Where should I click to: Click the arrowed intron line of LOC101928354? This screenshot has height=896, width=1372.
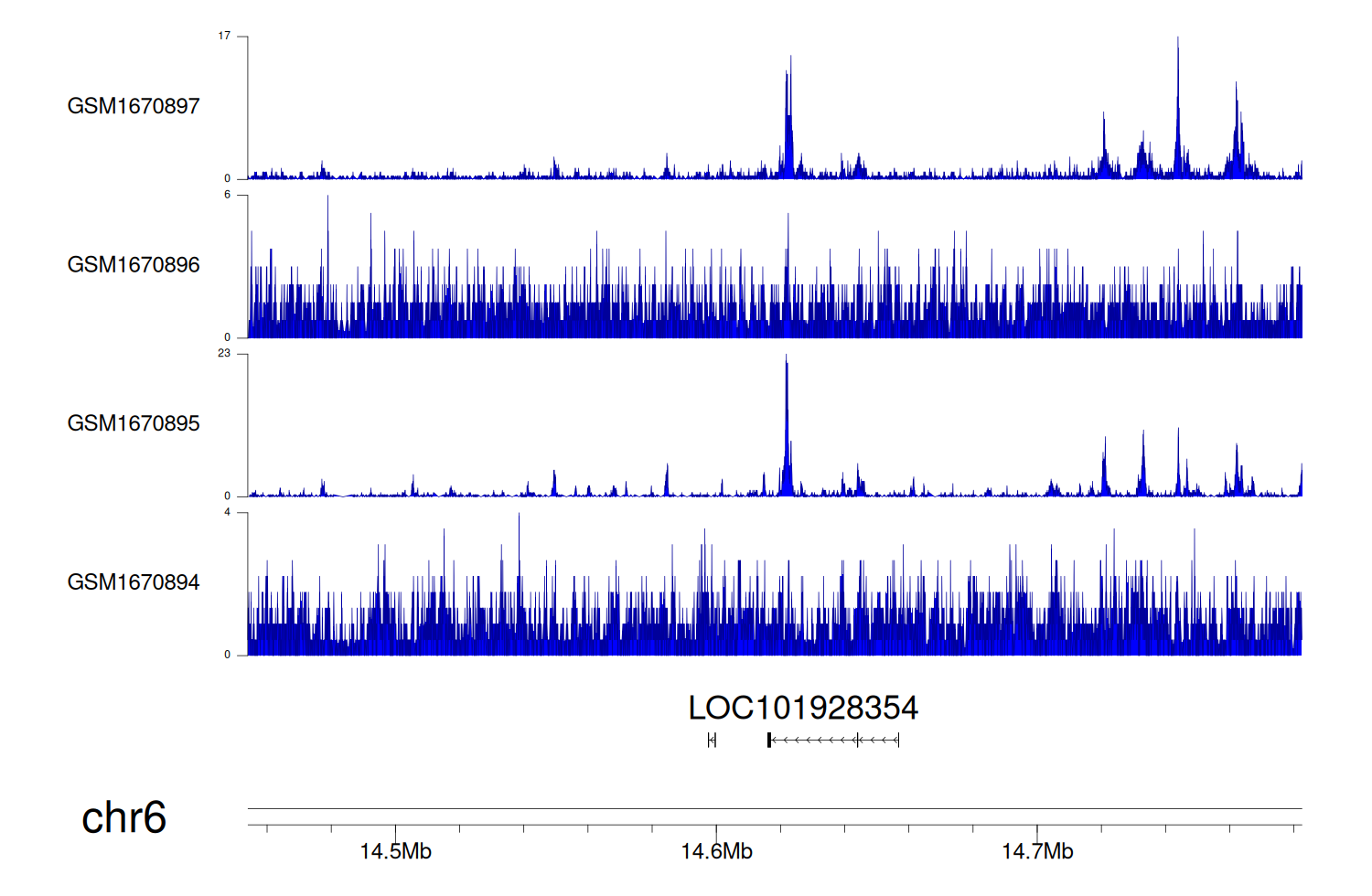(823, 740)
